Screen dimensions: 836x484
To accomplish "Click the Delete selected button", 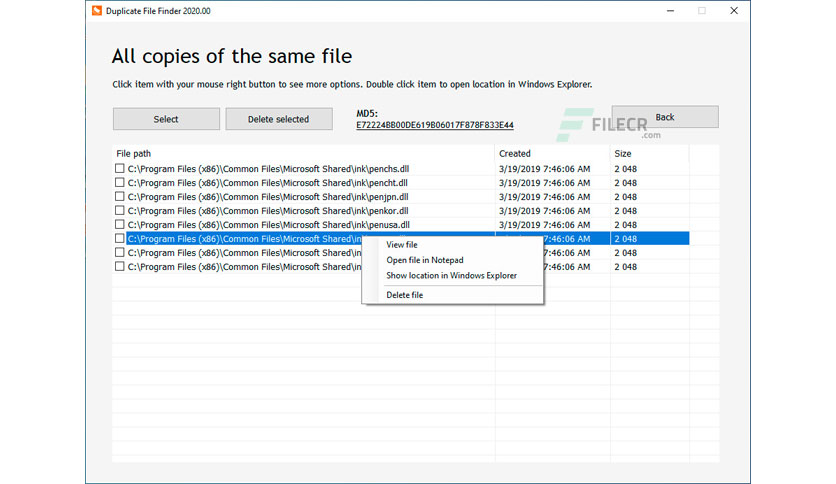I will [278, 119].
